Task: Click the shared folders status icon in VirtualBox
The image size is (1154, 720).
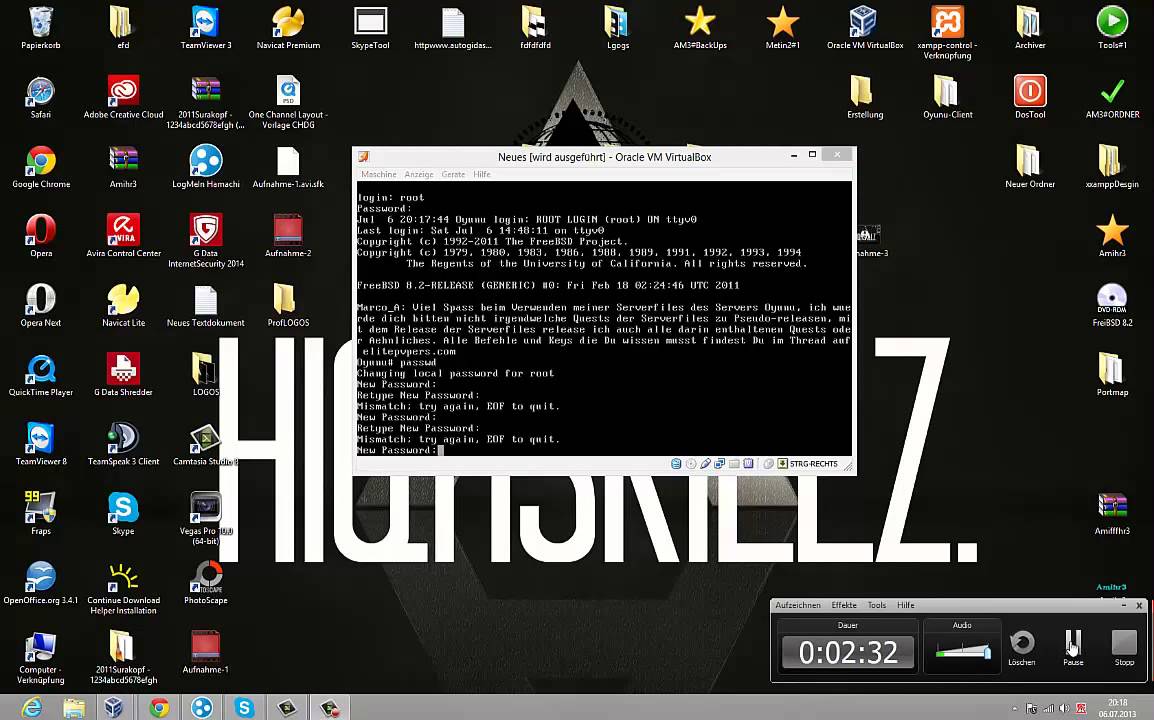Action: (734, 464)
